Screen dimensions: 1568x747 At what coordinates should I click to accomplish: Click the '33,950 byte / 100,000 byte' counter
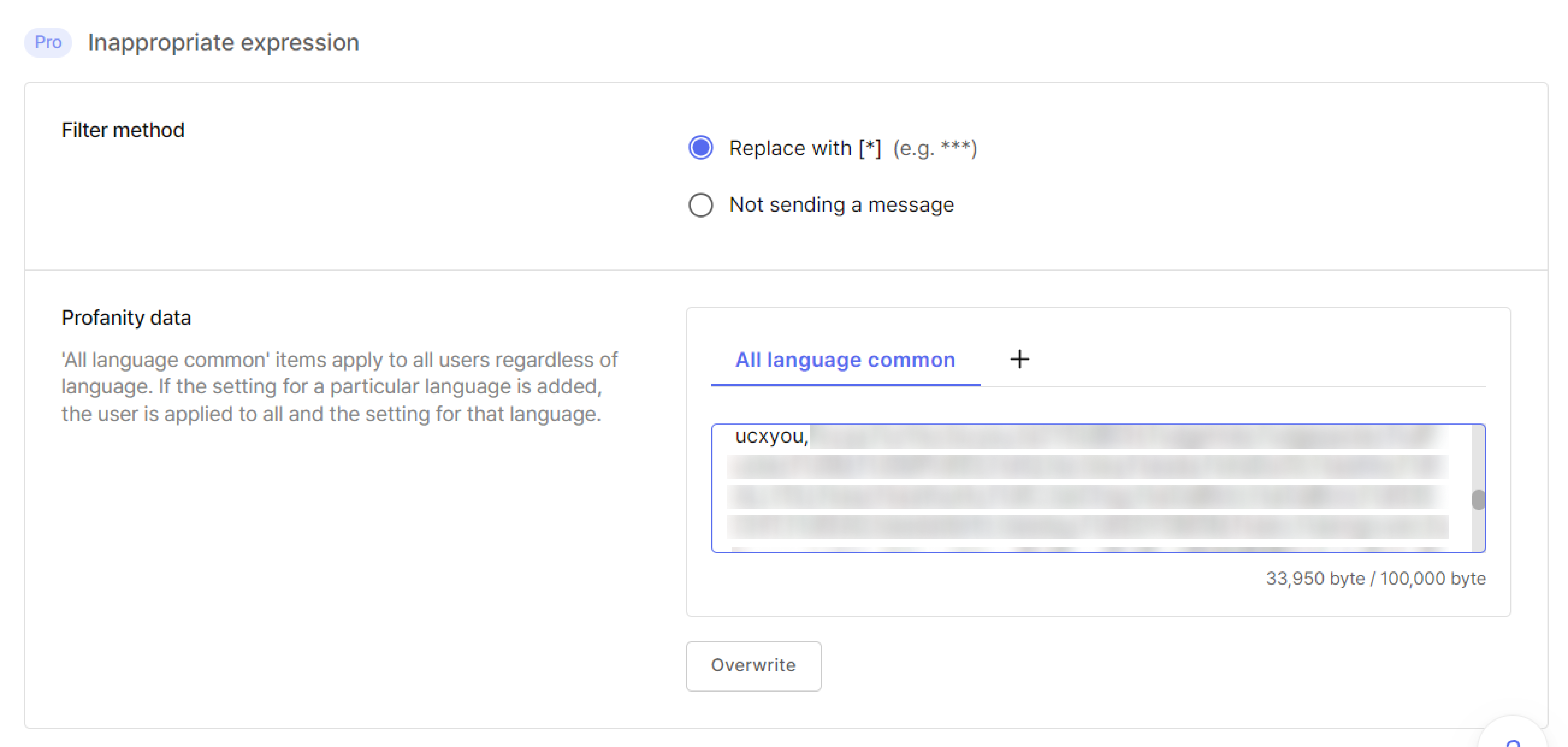[x=1376, y=579]
